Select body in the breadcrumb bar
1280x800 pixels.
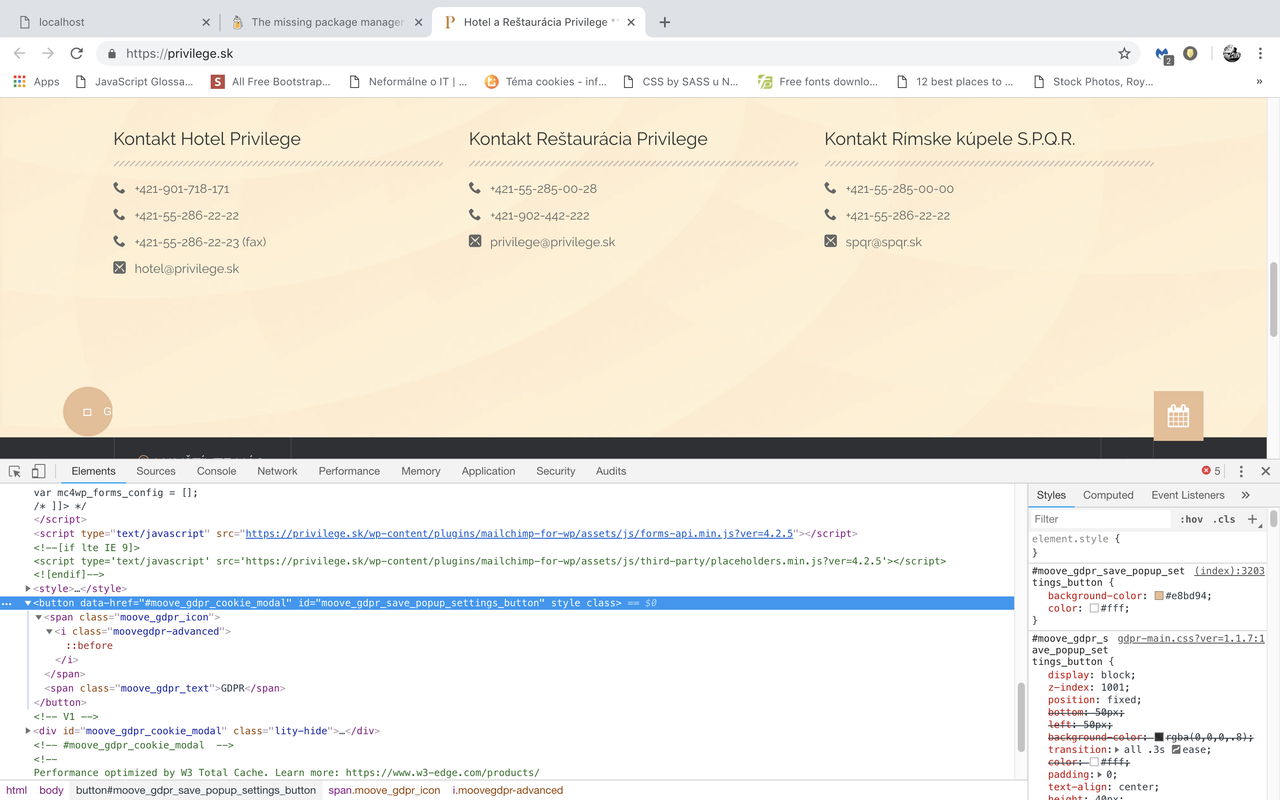point(51,790)
